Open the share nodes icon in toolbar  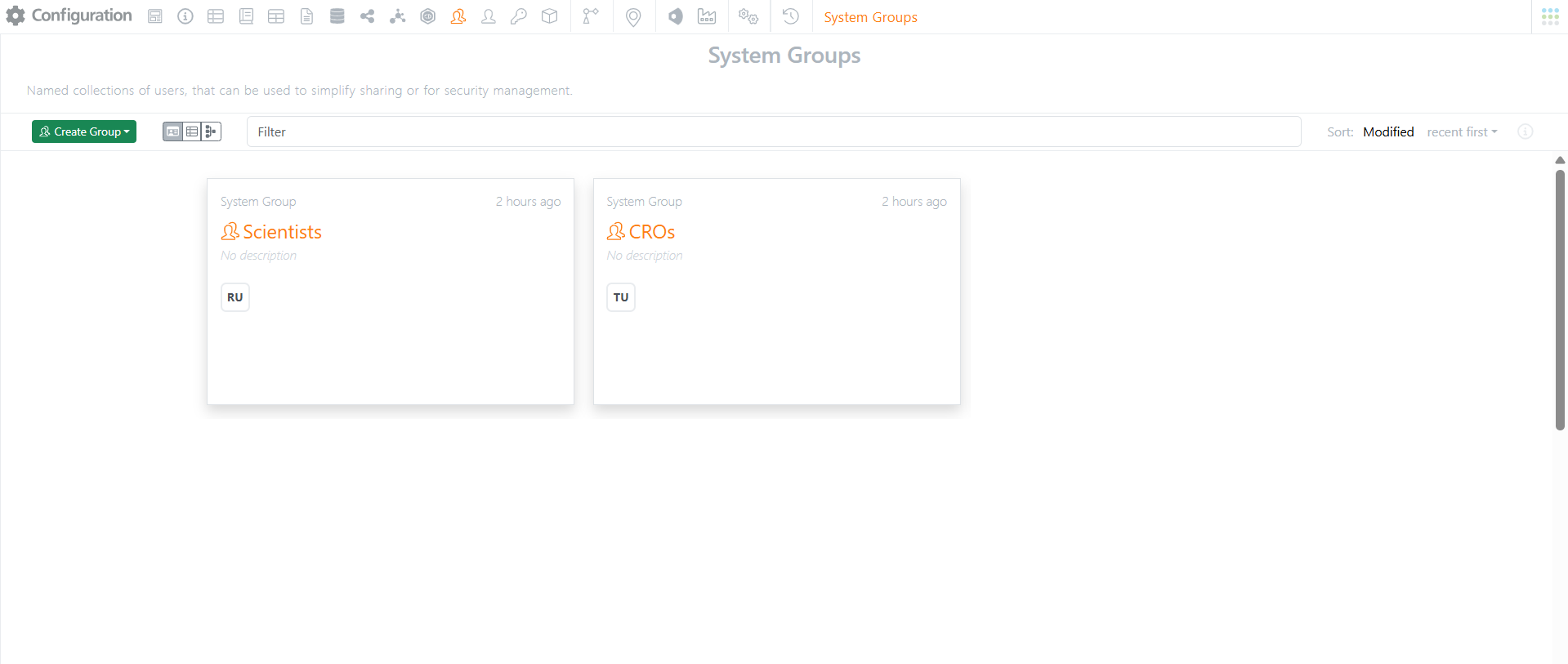coord(367,16)
